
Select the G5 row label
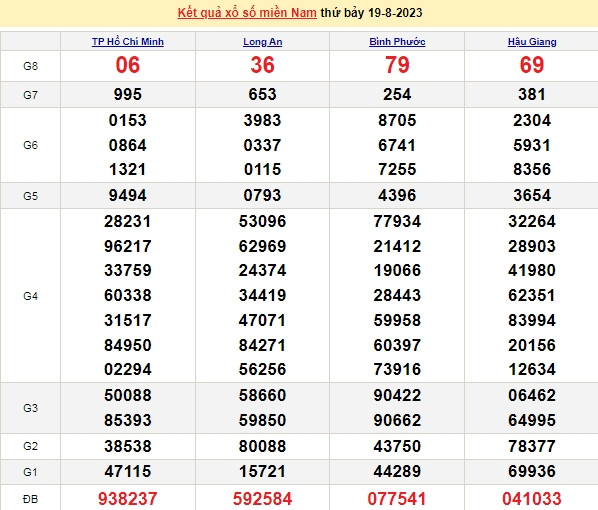[x=31, y=196]
